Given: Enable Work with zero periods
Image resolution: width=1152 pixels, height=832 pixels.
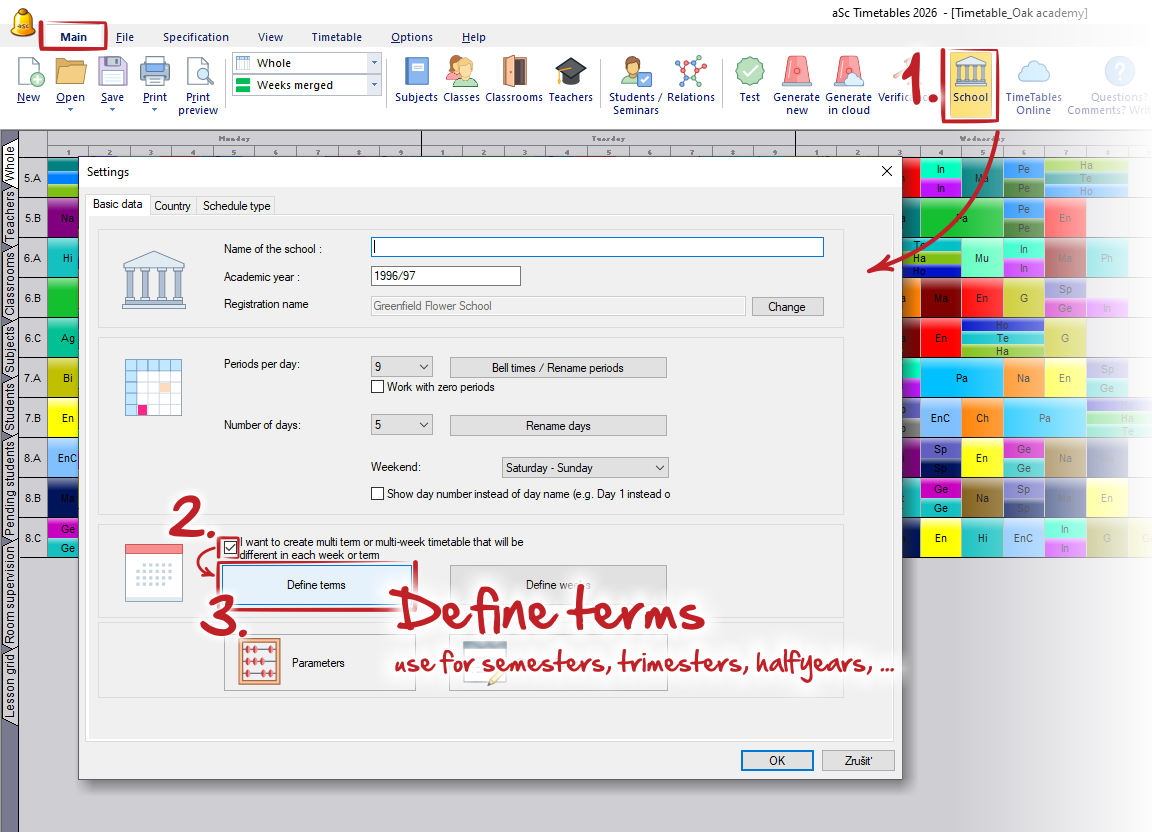Looking at the screenshot, I should 378,387.
